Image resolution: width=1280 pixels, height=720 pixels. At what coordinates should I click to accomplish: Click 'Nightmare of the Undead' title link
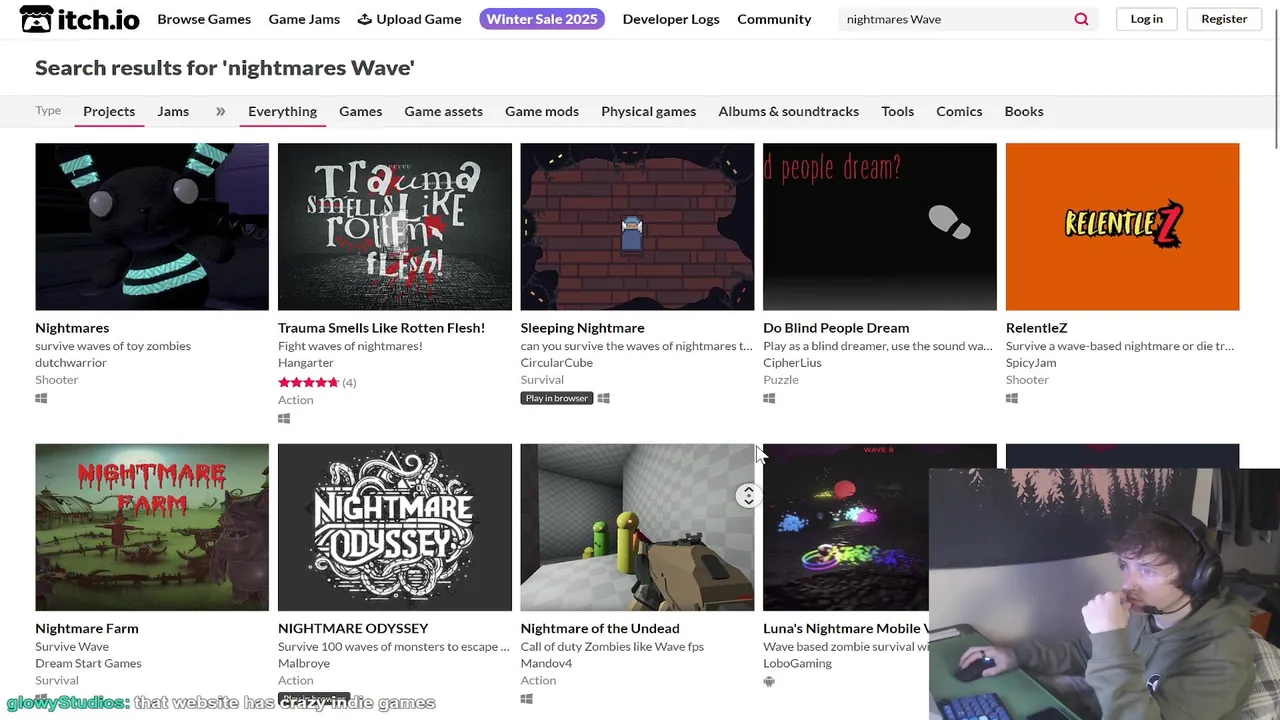click(x=600, y=628)
